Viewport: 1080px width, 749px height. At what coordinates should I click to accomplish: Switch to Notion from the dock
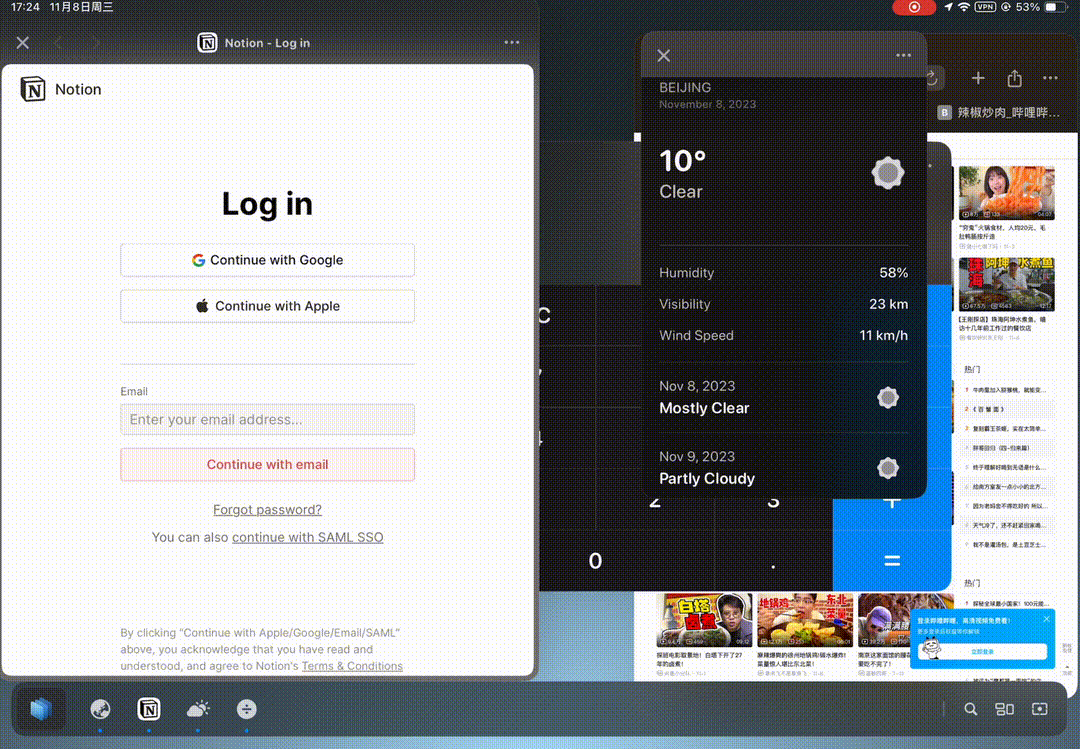(149, 709)
